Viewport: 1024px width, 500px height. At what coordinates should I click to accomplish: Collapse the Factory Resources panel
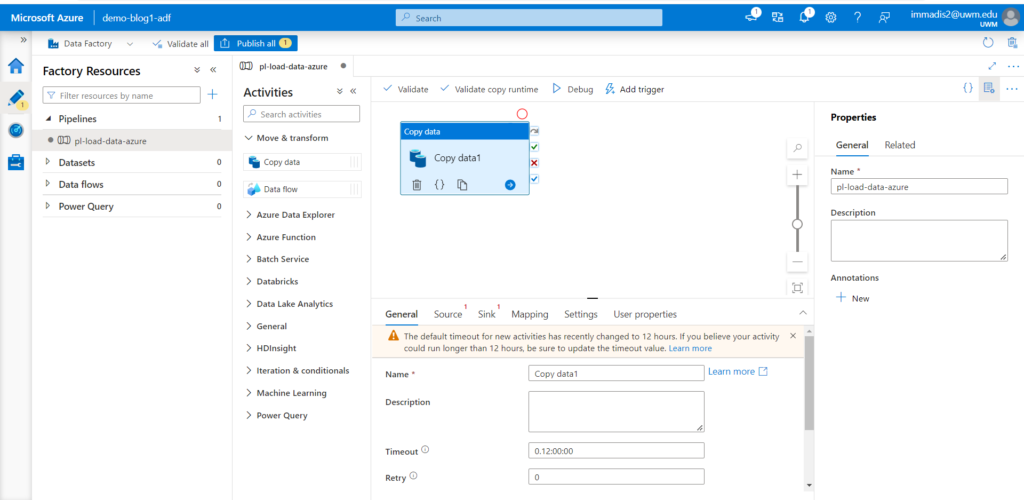tap(213, 70)
